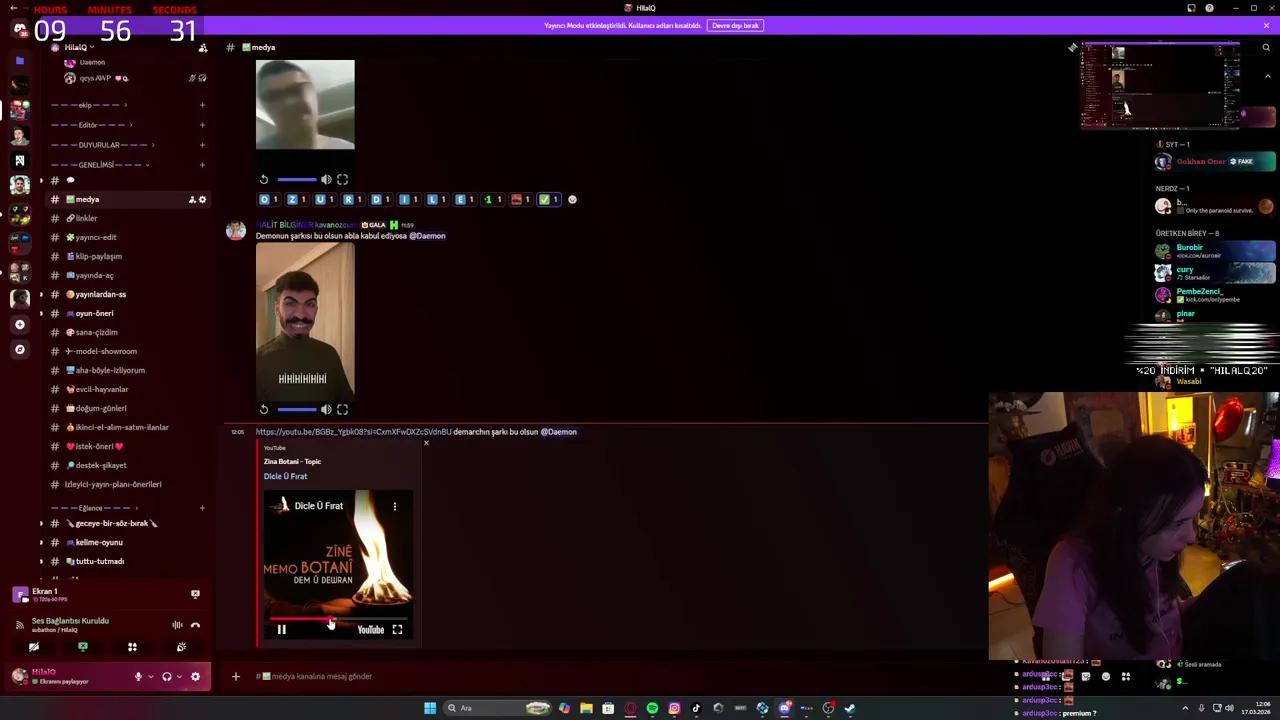Seek along the YouTube video progress bar
This screenshot has width=1280, height=720.
point(337,619)
